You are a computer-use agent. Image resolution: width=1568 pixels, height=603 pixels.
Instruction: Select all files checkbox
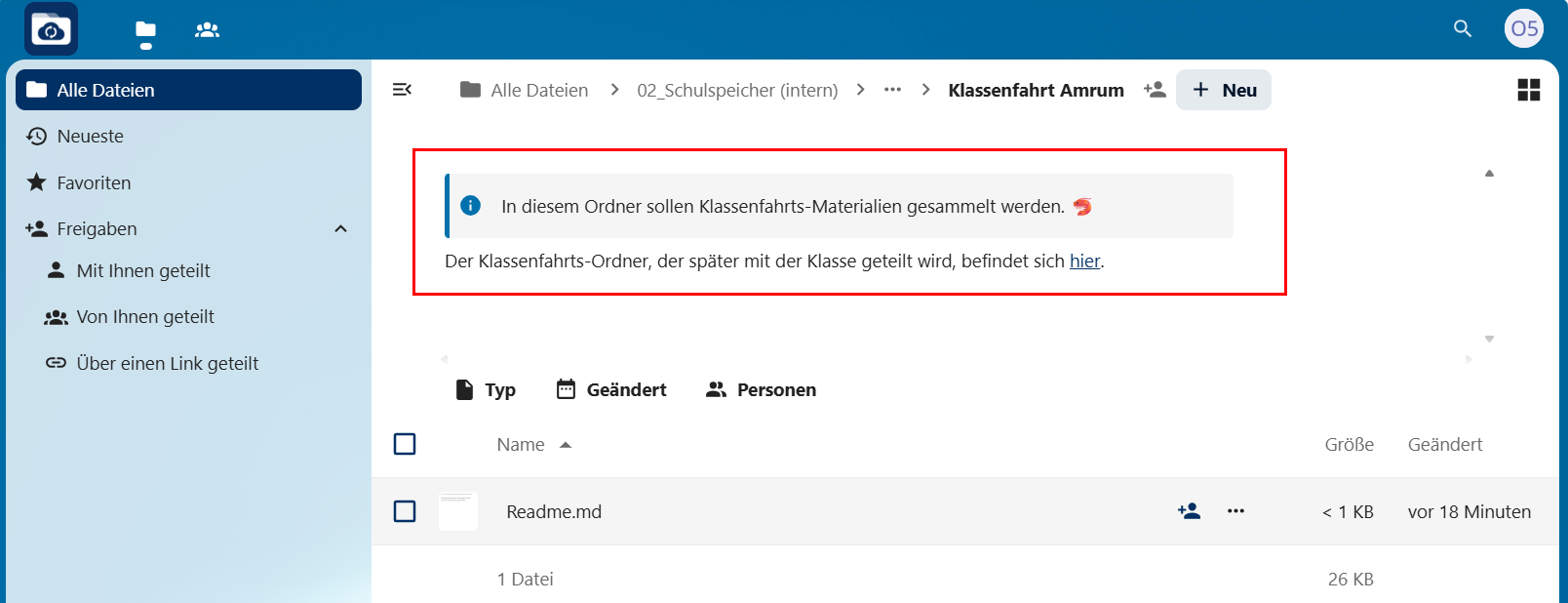[x=405, y=445]
